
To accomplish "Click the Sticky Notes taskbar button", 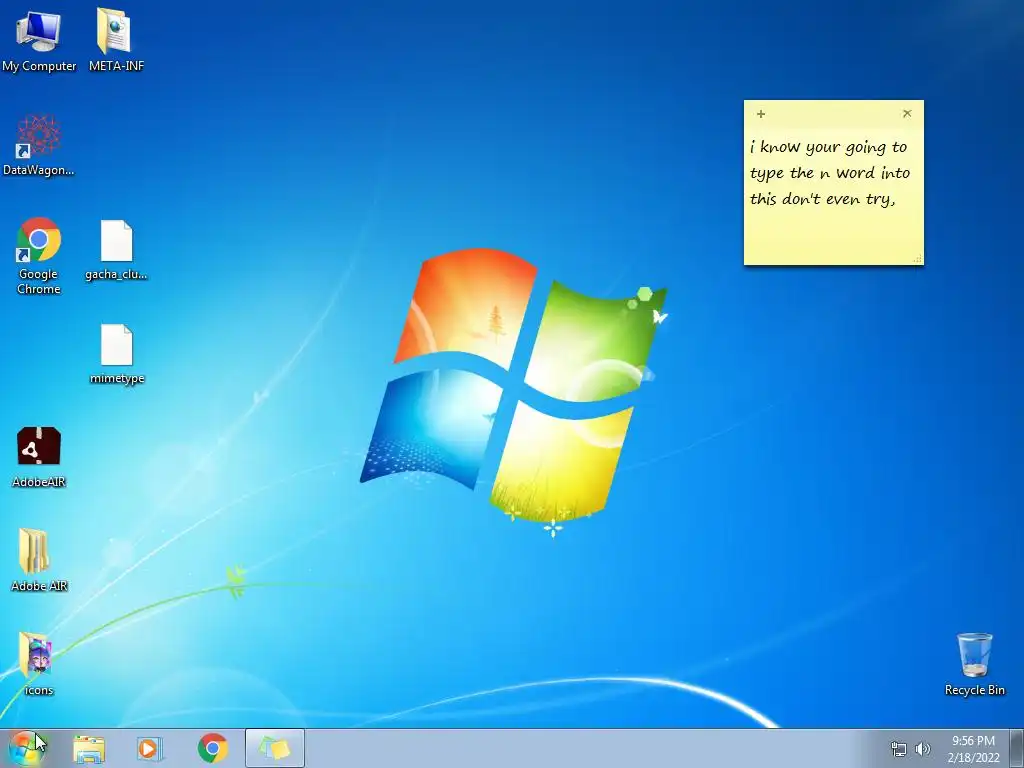I will click(x=275, y=748).
